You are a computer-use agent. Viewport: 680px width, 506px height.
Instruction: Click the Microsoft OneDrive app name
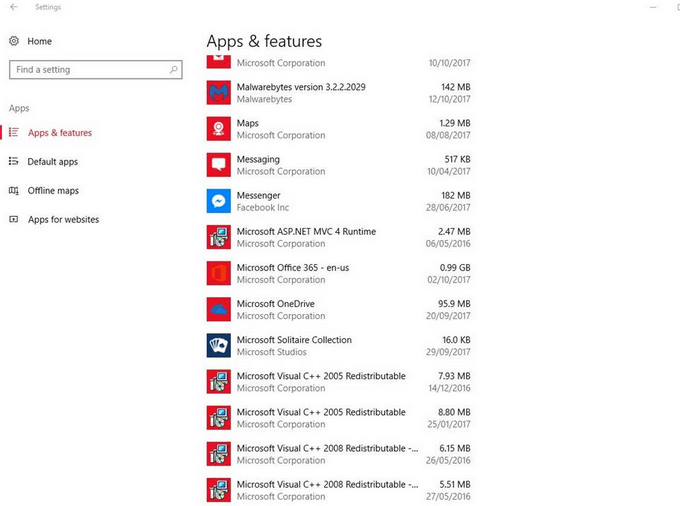coord(275,304)
